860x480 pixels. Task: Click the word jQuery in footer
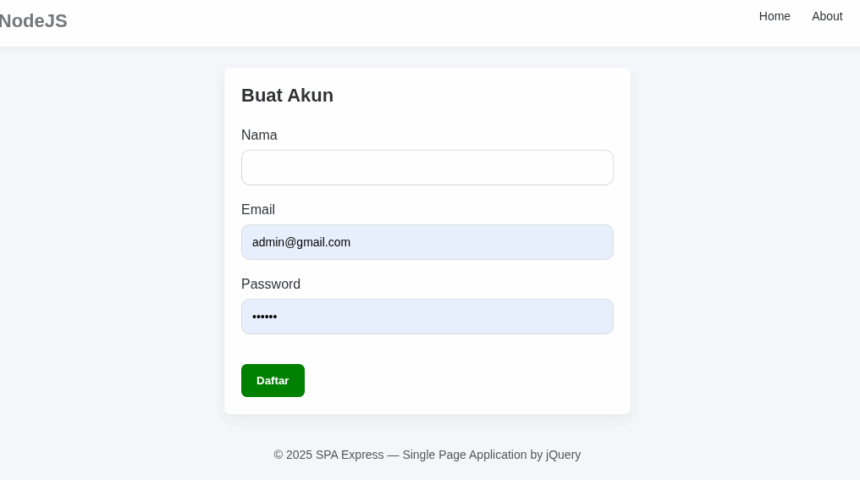(x=563, y=455)
